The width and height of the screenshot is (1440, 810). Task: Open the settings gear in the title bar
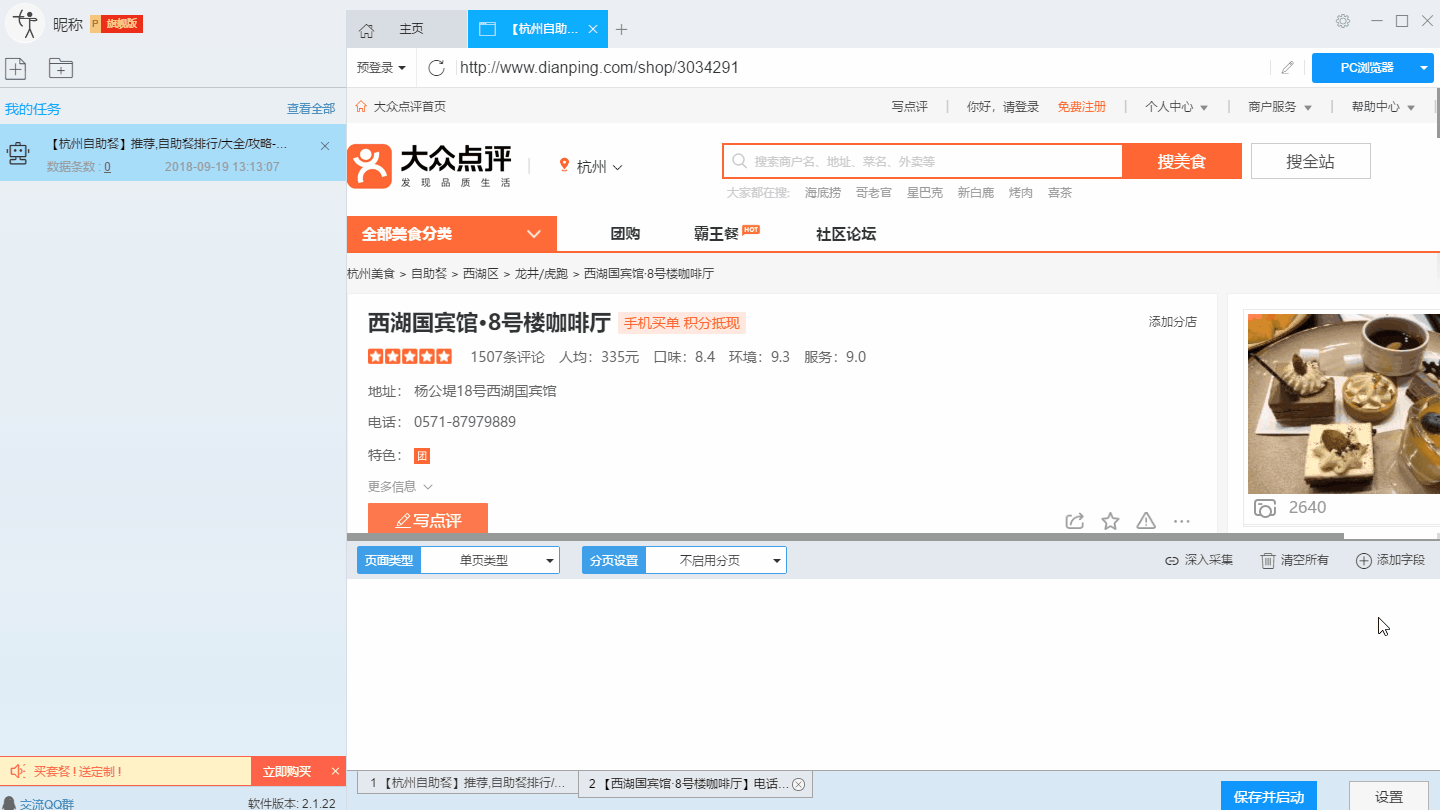click(1343, 21)
